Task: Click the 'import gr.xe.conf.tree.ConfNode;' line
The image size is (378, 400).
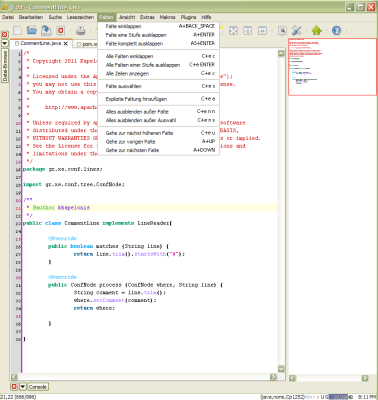Action: [x=74, y=184]
